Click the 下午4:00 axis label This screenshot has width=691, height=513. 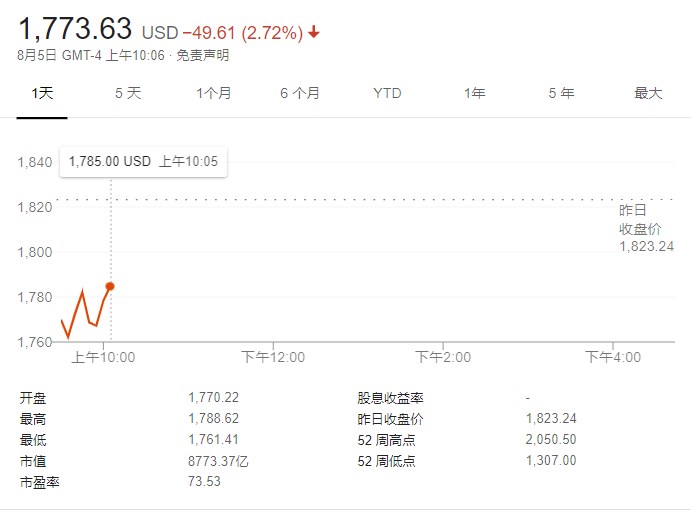tap(613, 357)
